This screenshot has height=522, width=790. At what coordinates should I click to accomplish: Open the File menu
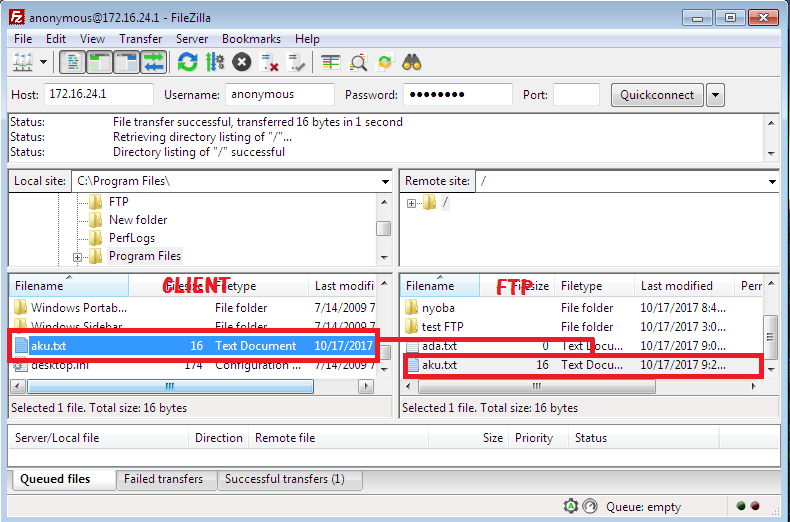pyautogui.click(x=23, y=39)
